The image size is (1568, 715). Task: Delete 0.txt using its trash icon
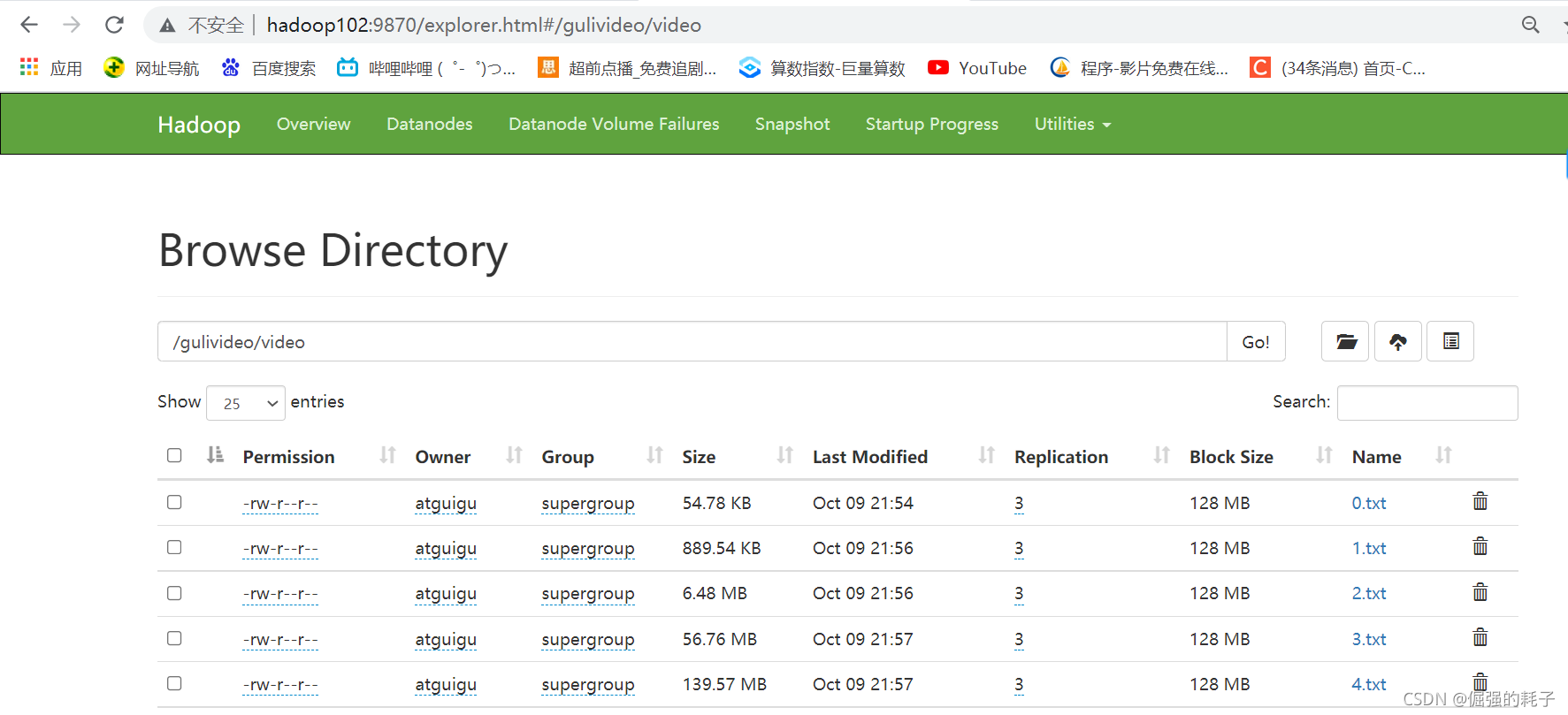(x=1480, y=502)
